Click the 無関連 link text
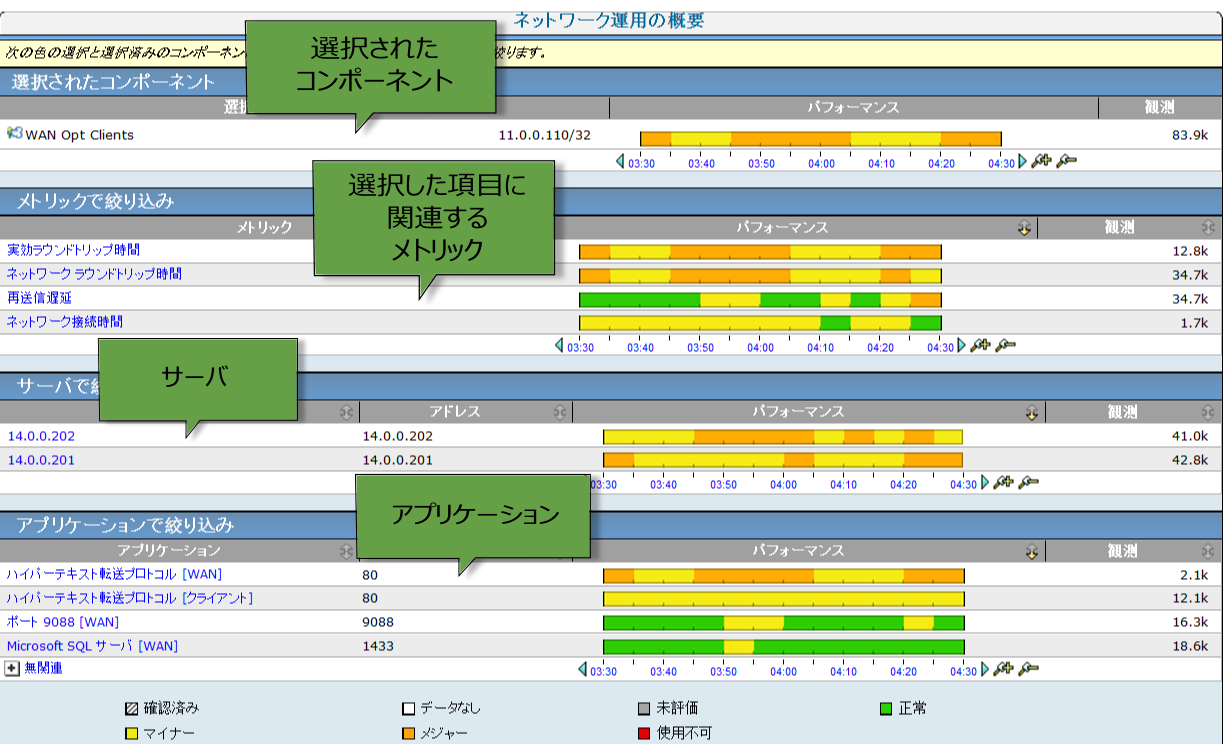 (43, 668)
